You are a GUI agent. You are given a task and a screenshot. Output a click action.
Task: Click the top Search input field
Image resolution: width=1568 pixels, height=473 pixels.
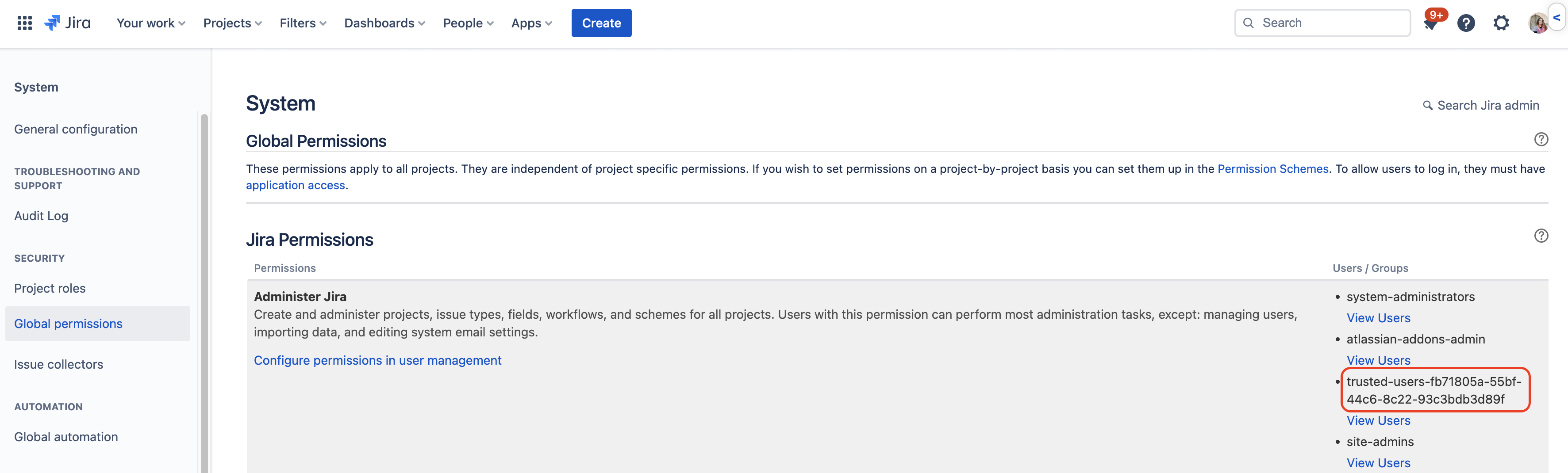[1327, 23]
